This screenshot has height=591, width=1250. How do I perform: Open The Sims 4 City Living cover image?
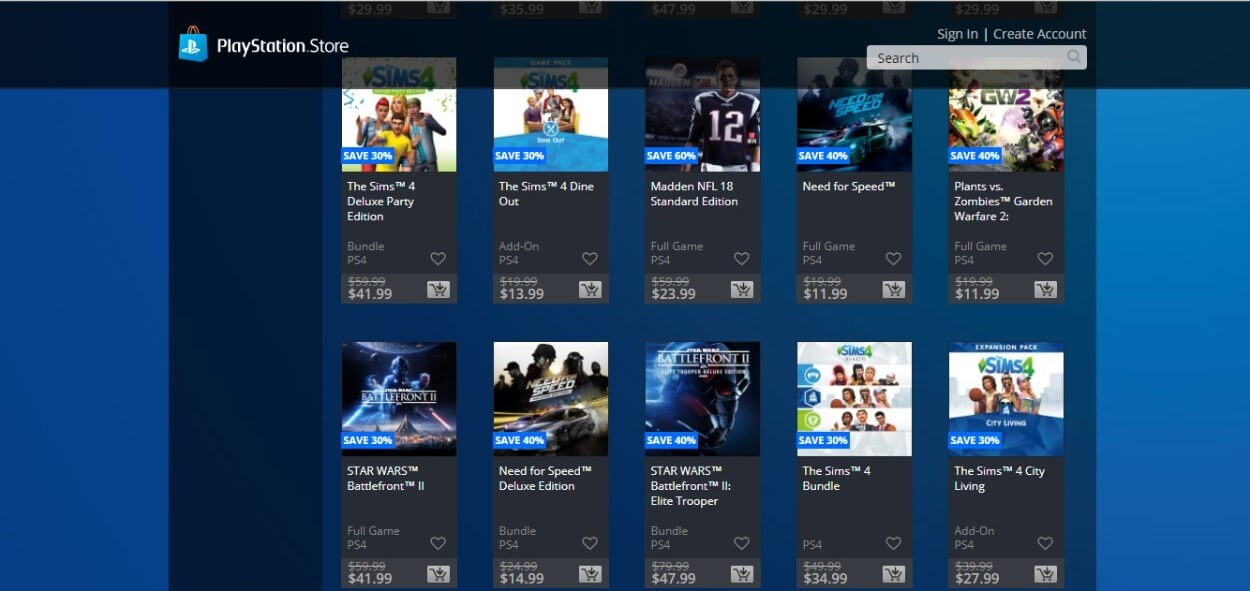(1006, 399)
